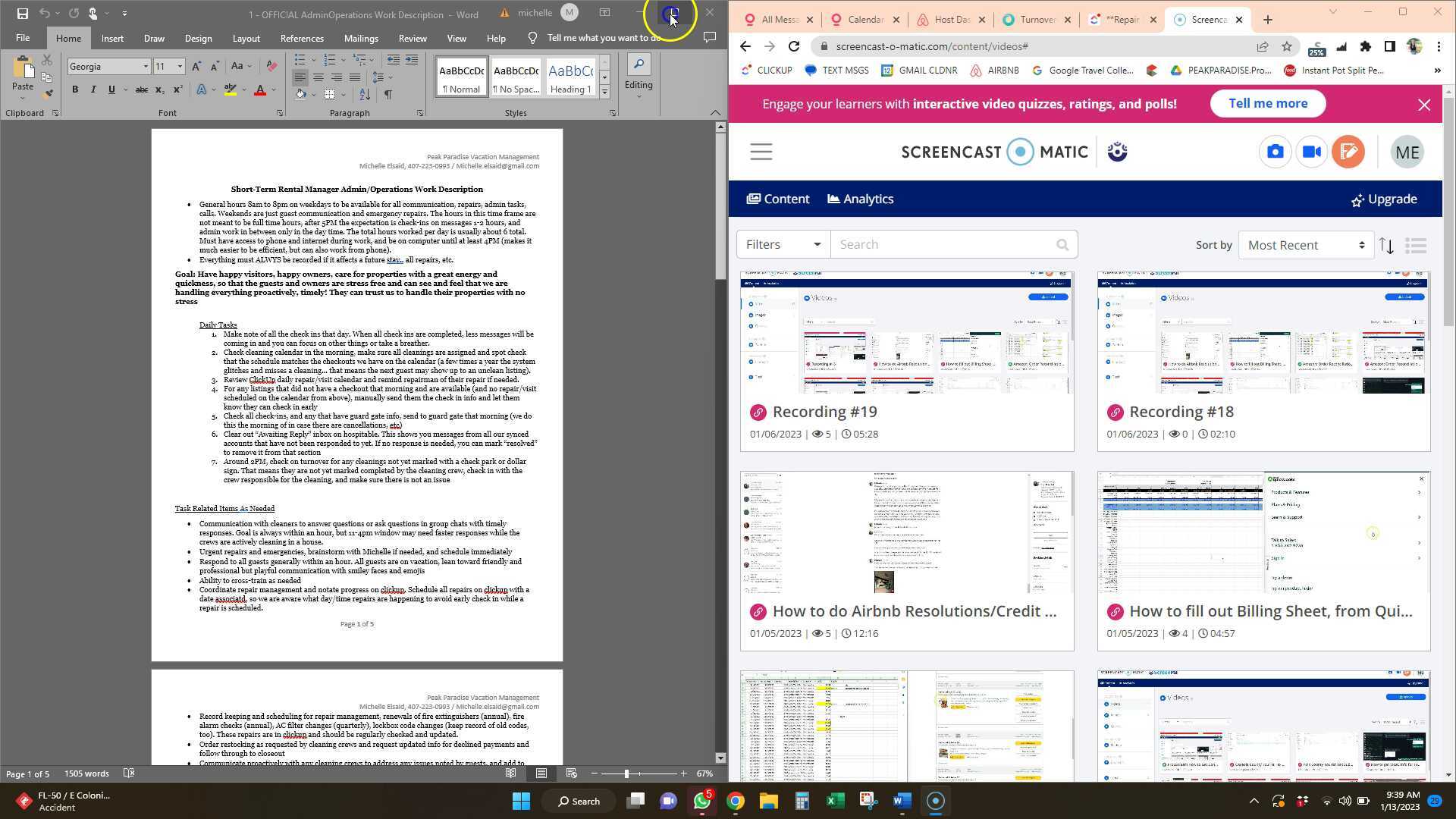Viewport: 1456px width, 819px height.
Task: Save the Word document via Save icon
Action: [x=22, y=14]
